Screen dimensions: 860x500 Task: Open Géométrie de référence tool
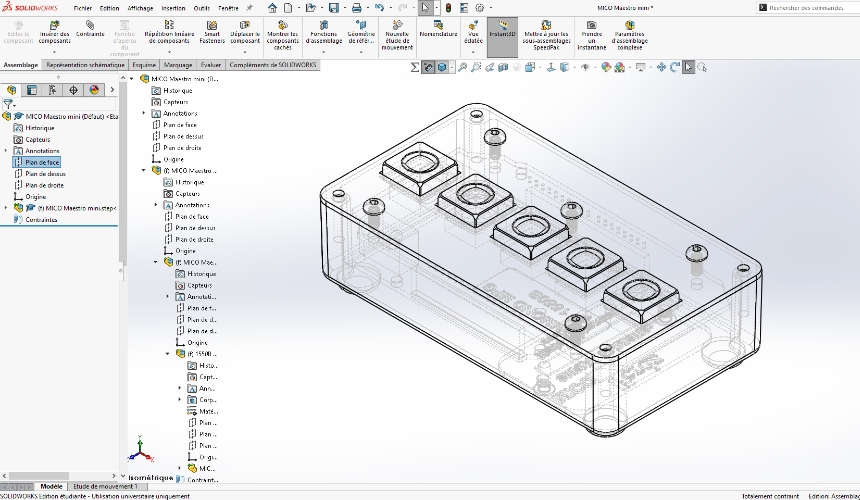click(361, 32)
